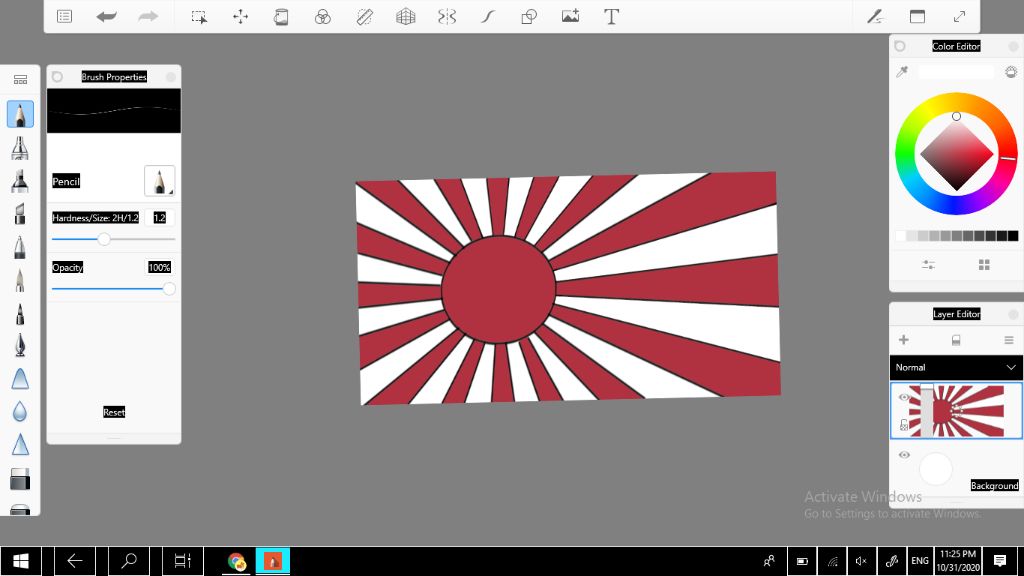Open the Windows notification center
Image resolution: width=1024 pixels, height=576 pixels.
(x=1000, y=560)
